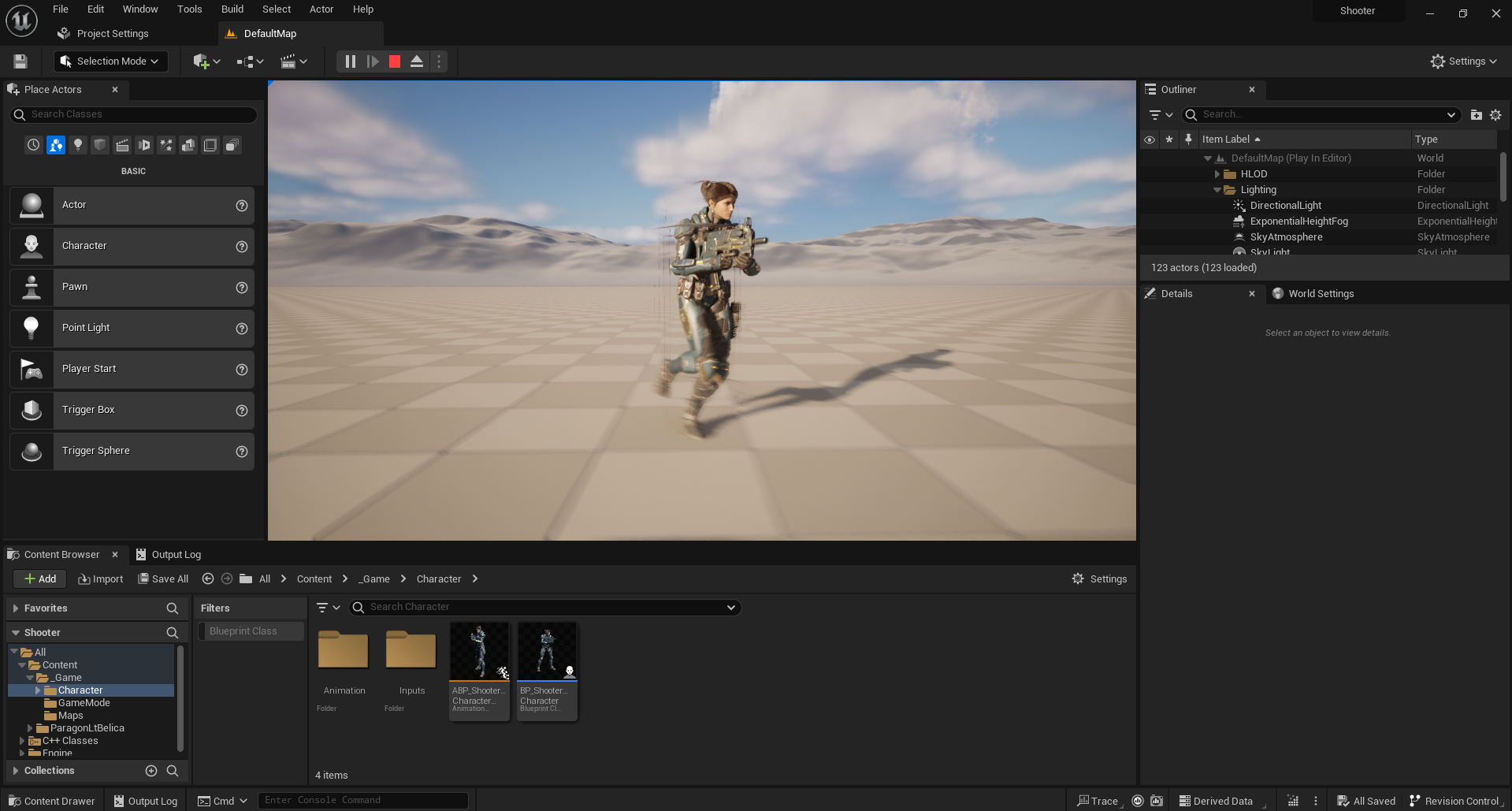Image resolution: width=1512 pixels, height=811 pixels.
Task: Open help for Point Light actor
Action: (242, 329)
